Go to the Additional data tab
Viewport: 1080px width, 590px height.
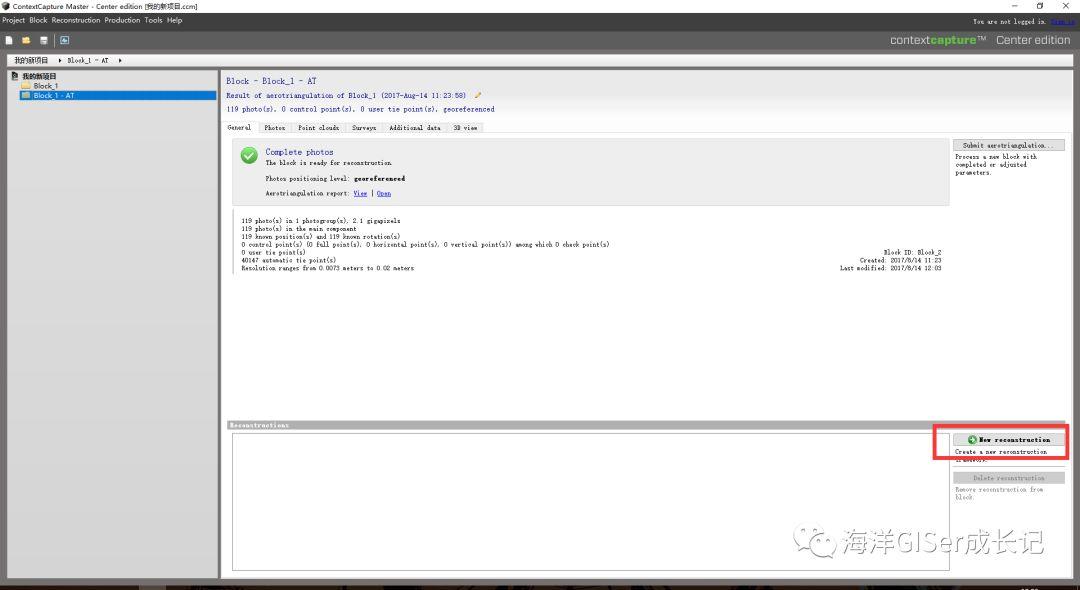pos(415,127)
